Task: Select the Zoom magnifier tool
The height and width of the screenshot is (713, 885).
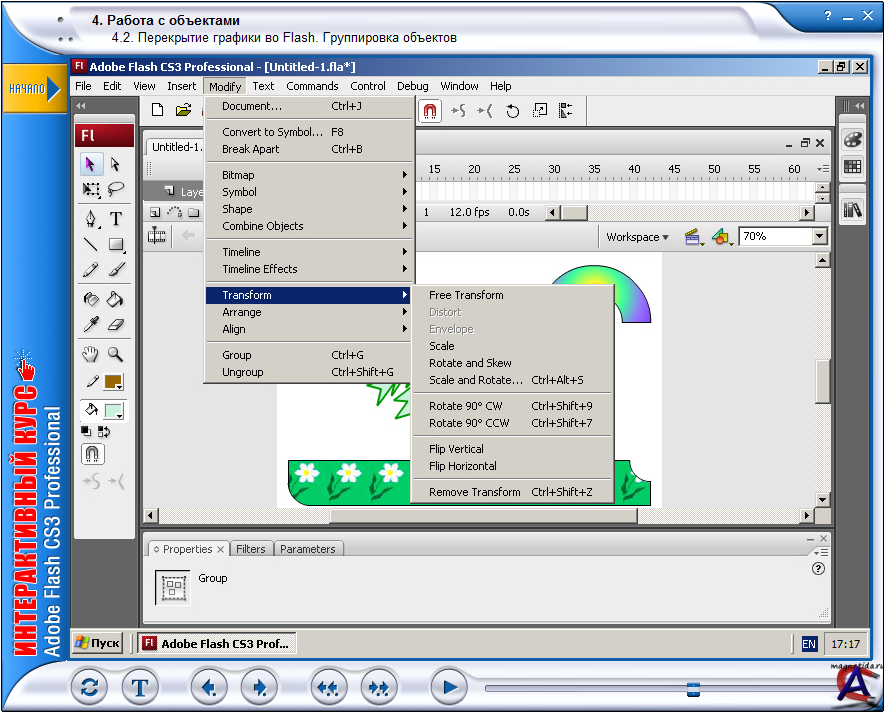Action: pyautogui.click(x=116, y=353)
